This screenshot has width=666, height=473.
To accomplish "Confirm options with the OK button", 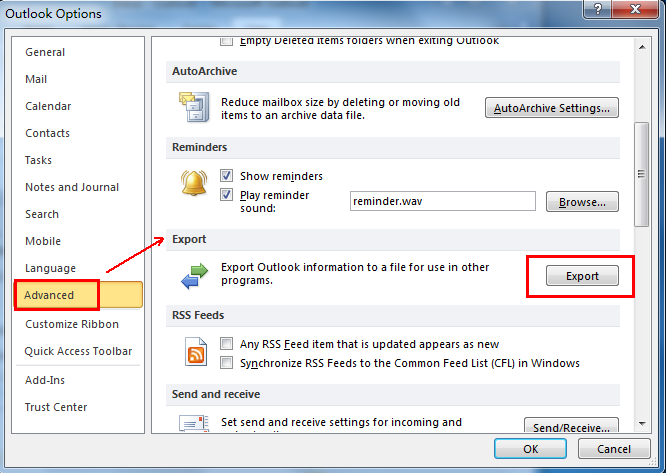I will 531,449.
